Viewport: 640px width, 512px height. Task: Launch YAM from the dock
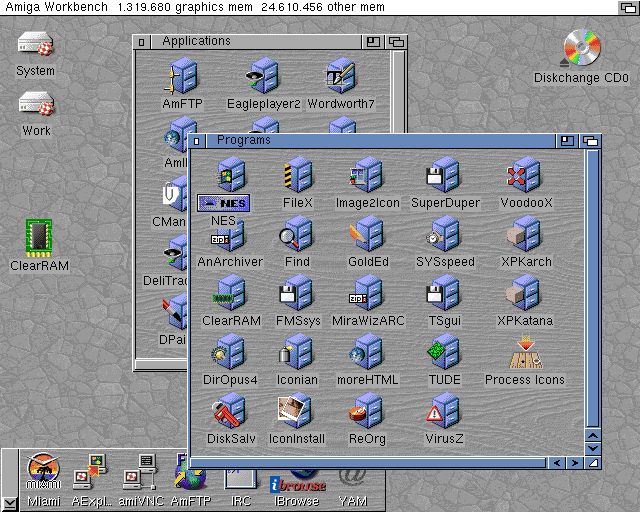[353, 480]
